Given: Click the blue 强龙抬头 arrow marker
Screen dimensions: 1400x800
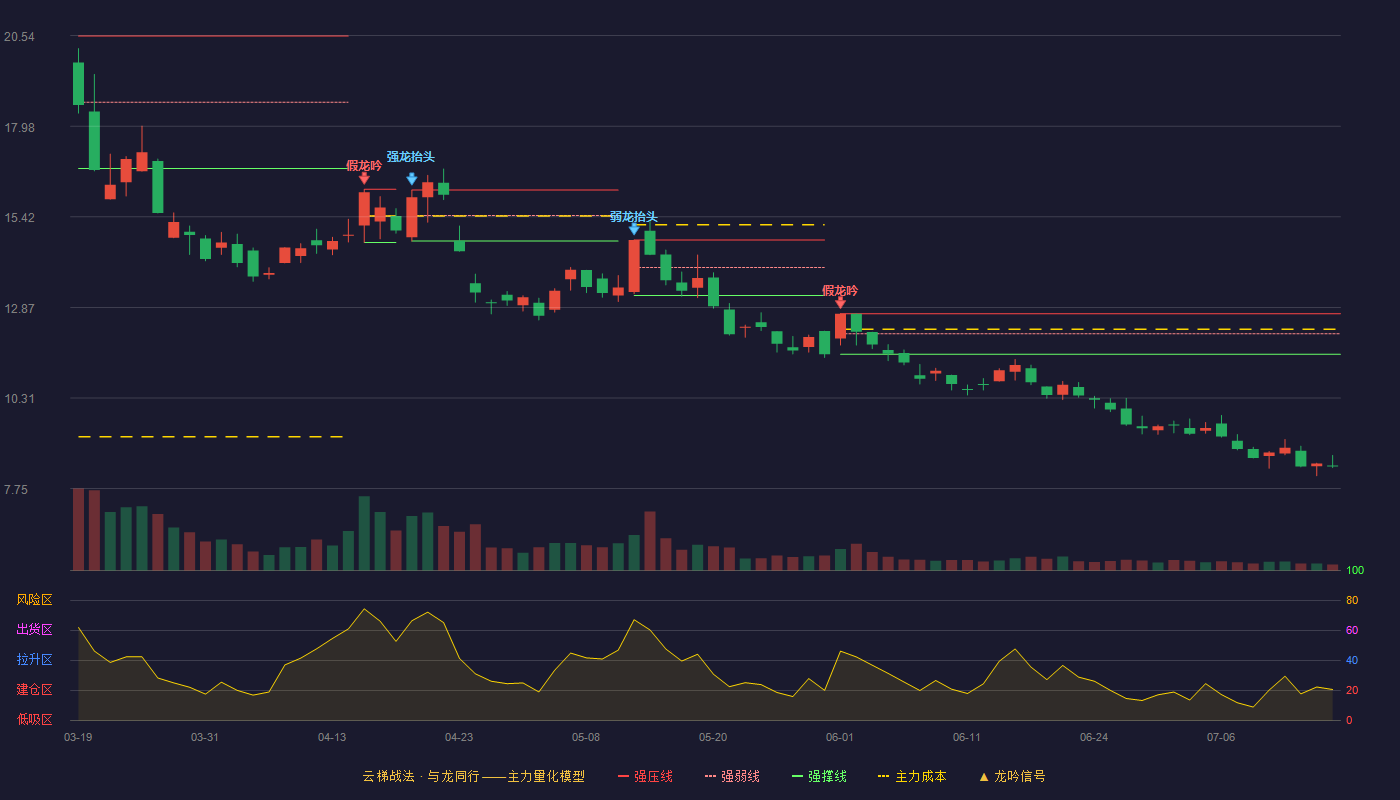Looking at the screenshot, I should pos(412,179).
